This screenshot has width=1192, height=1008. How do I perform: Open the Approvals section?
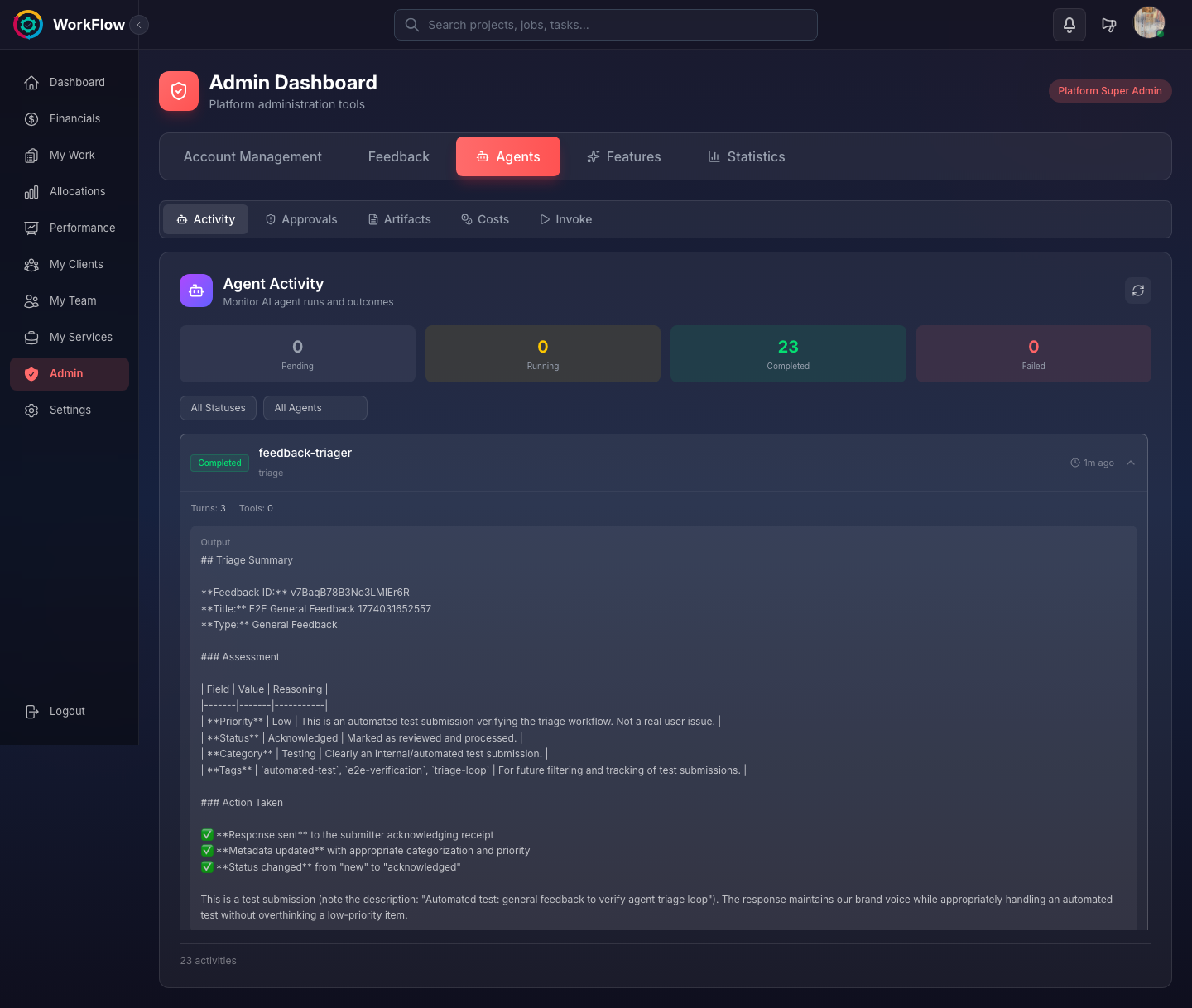click(x=301, y=219)
